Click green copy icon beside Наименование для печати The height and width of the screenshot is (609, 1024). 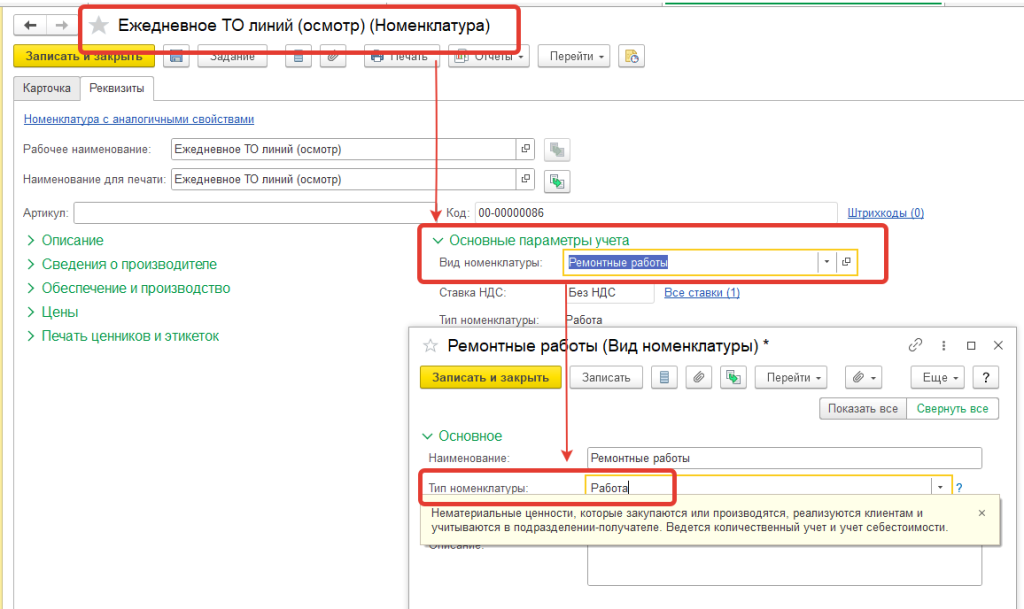click(x=557, y=180)
